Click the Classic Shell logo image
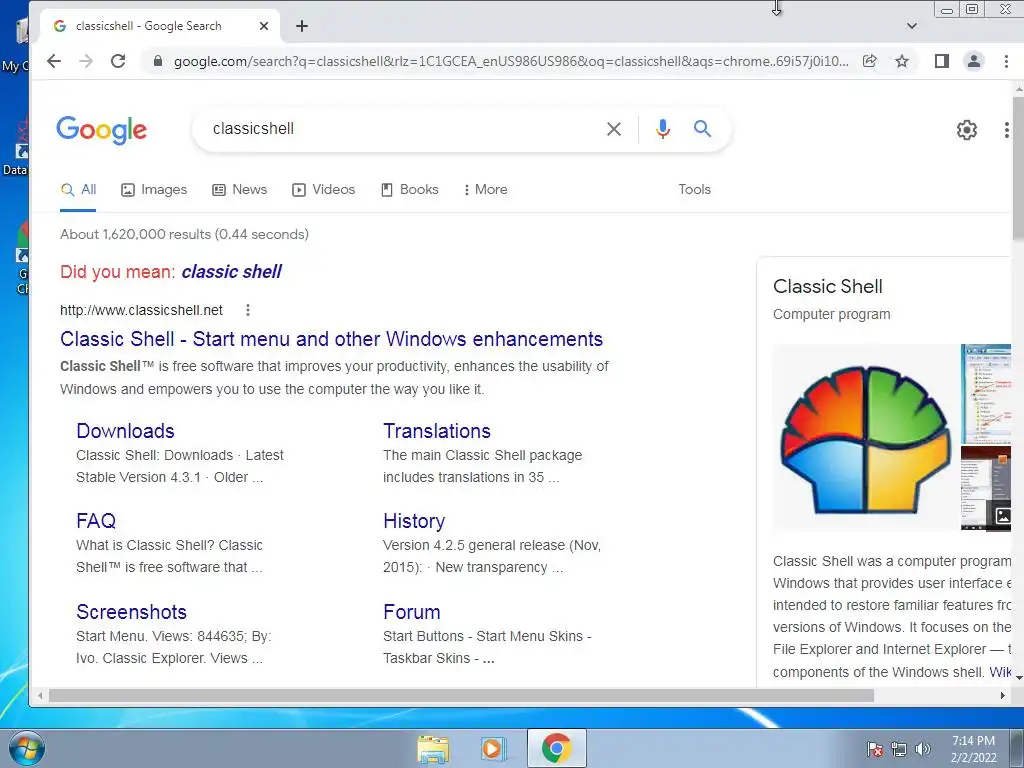This screenshot has height=768, width=1024. coord(865,438)
